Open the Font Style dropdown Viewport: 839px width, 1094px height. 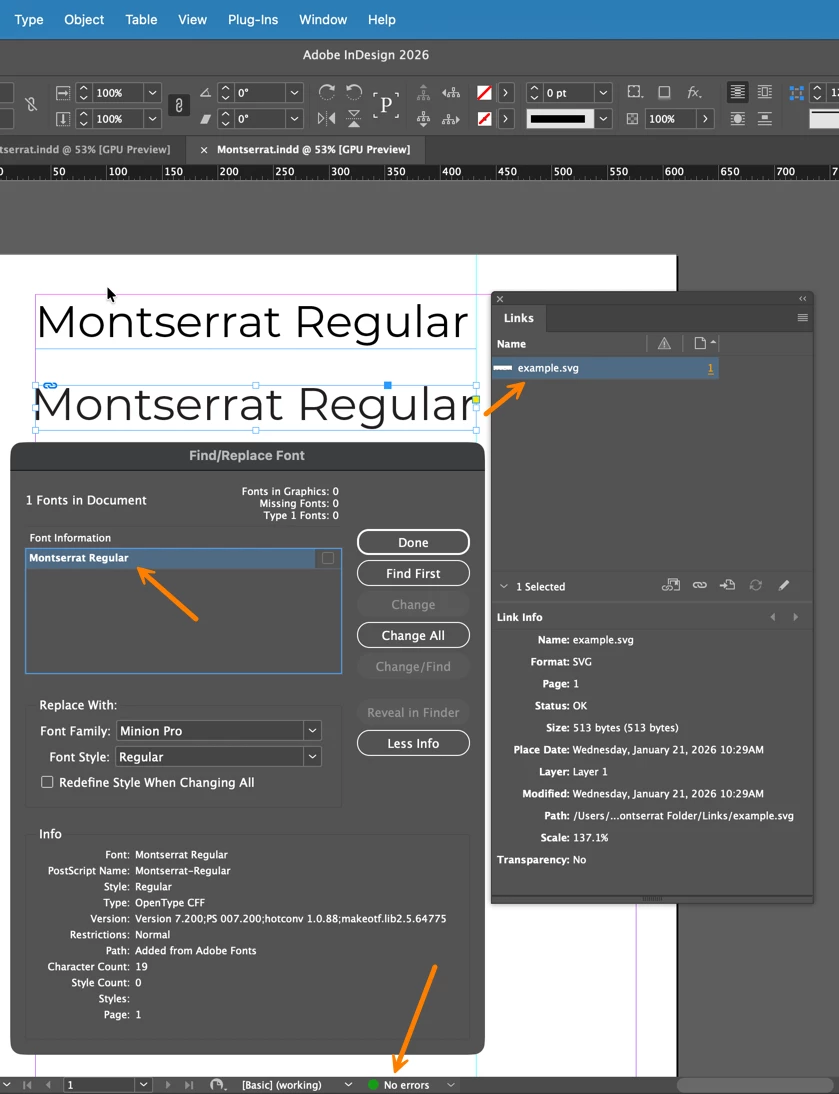click(312, 756)
